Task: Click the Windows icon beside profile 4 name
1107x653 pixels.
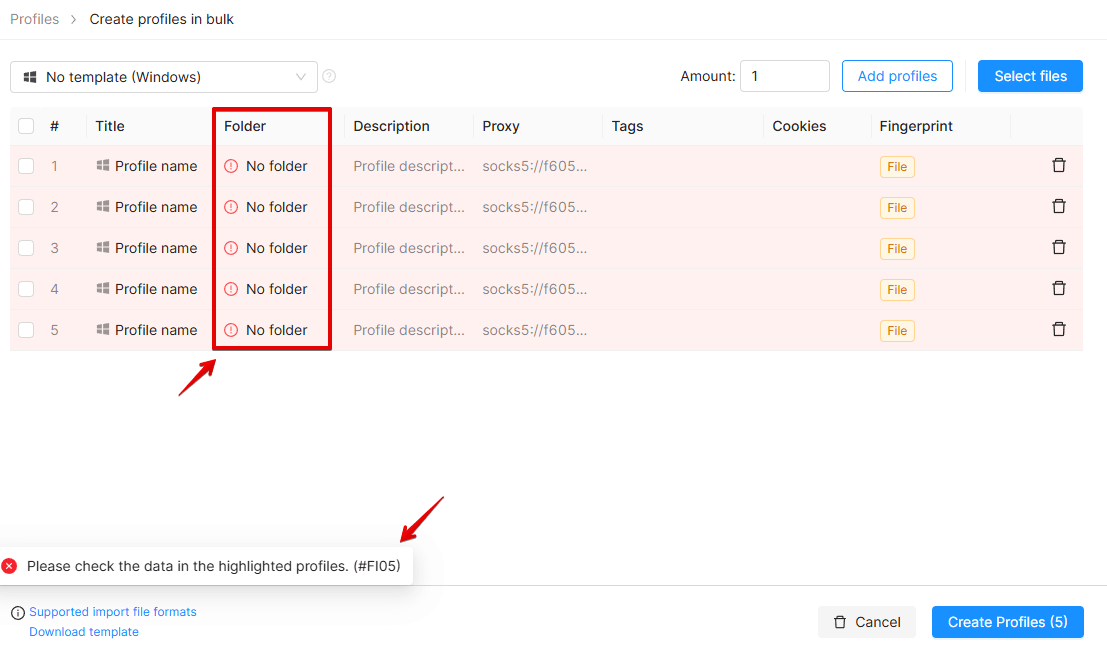Action: [x=102, y=288]
